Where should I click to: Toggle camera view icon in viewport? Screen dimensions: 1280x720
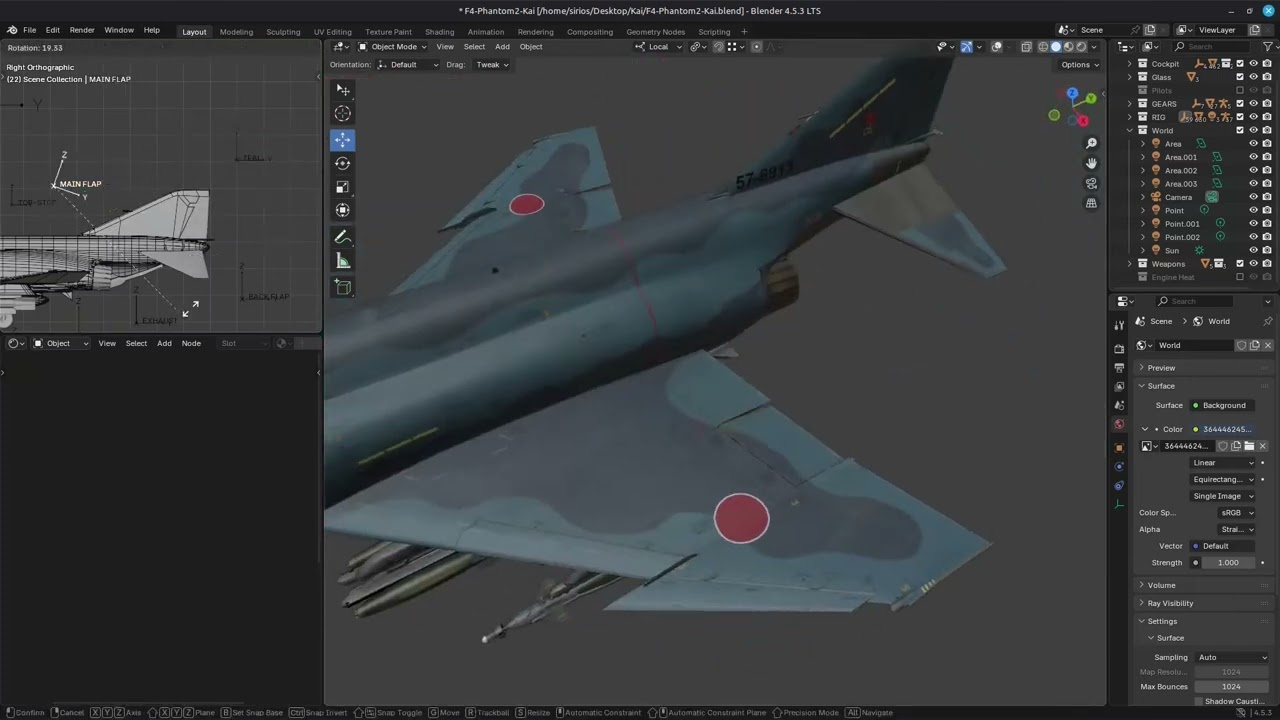[x=1091, y=183]
